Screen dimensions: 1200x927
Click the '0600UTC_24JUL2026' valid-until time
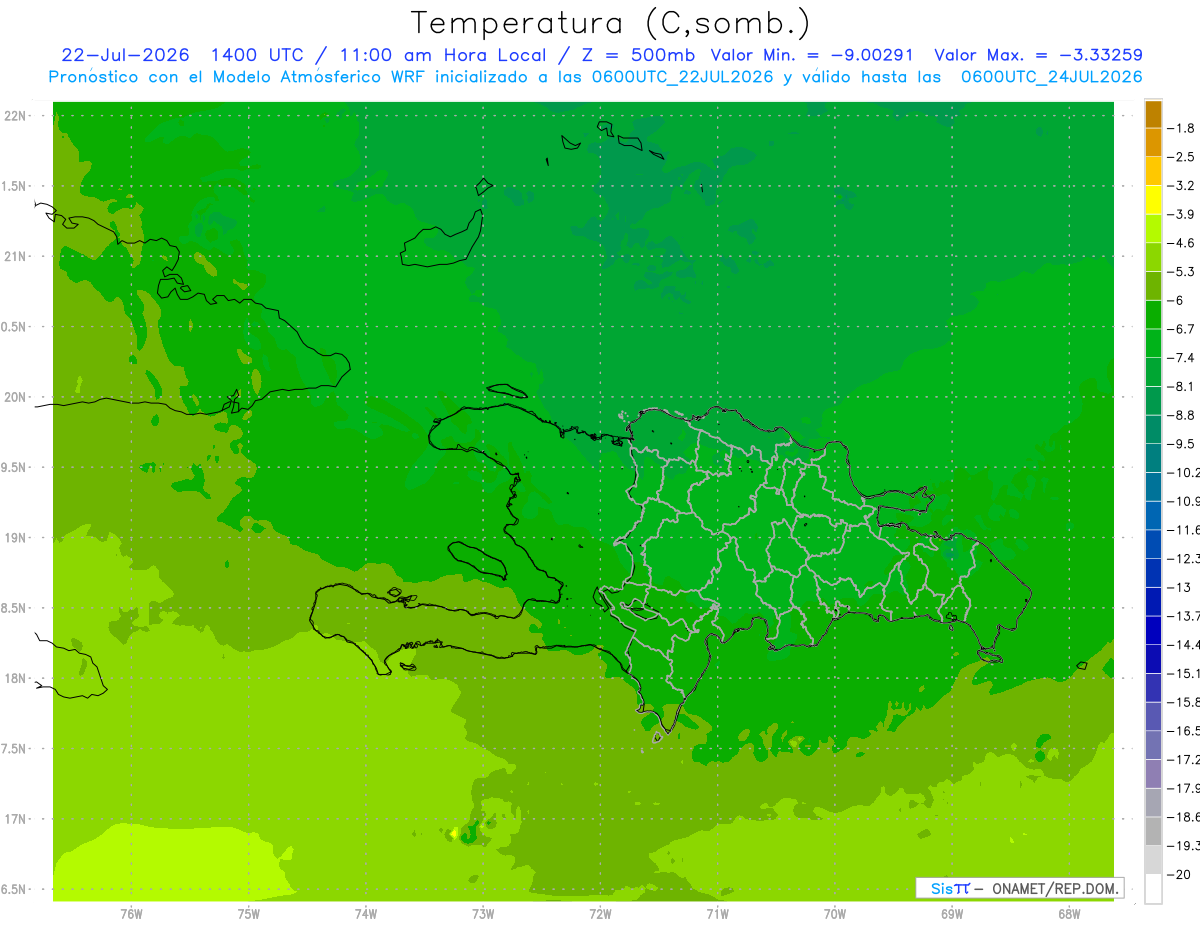click(x=1051, y=77)
